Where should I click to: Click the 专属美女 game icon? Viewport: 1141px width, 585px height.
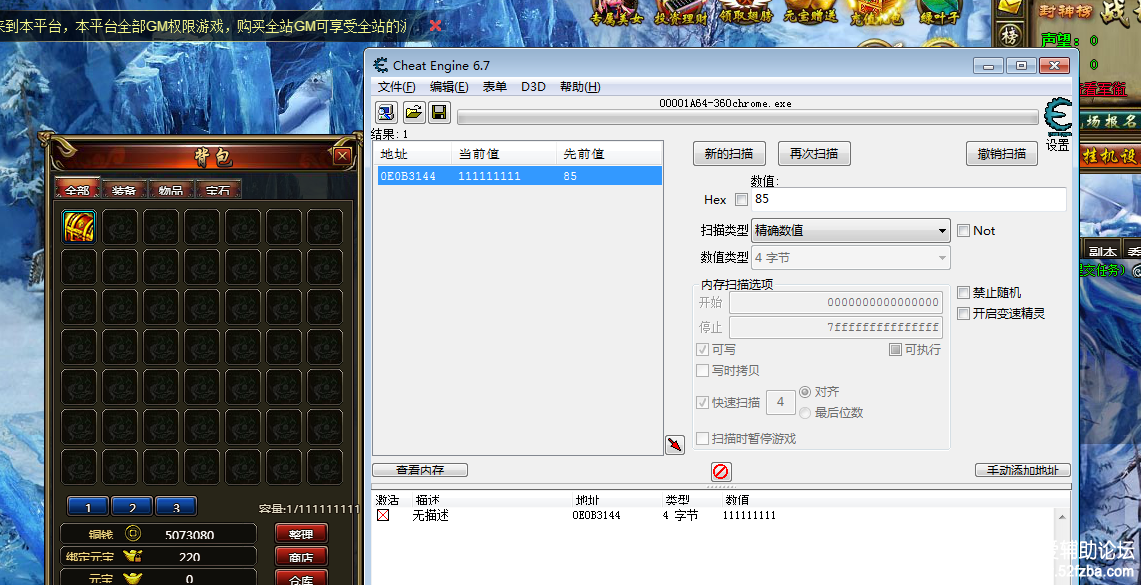(616, 12)
